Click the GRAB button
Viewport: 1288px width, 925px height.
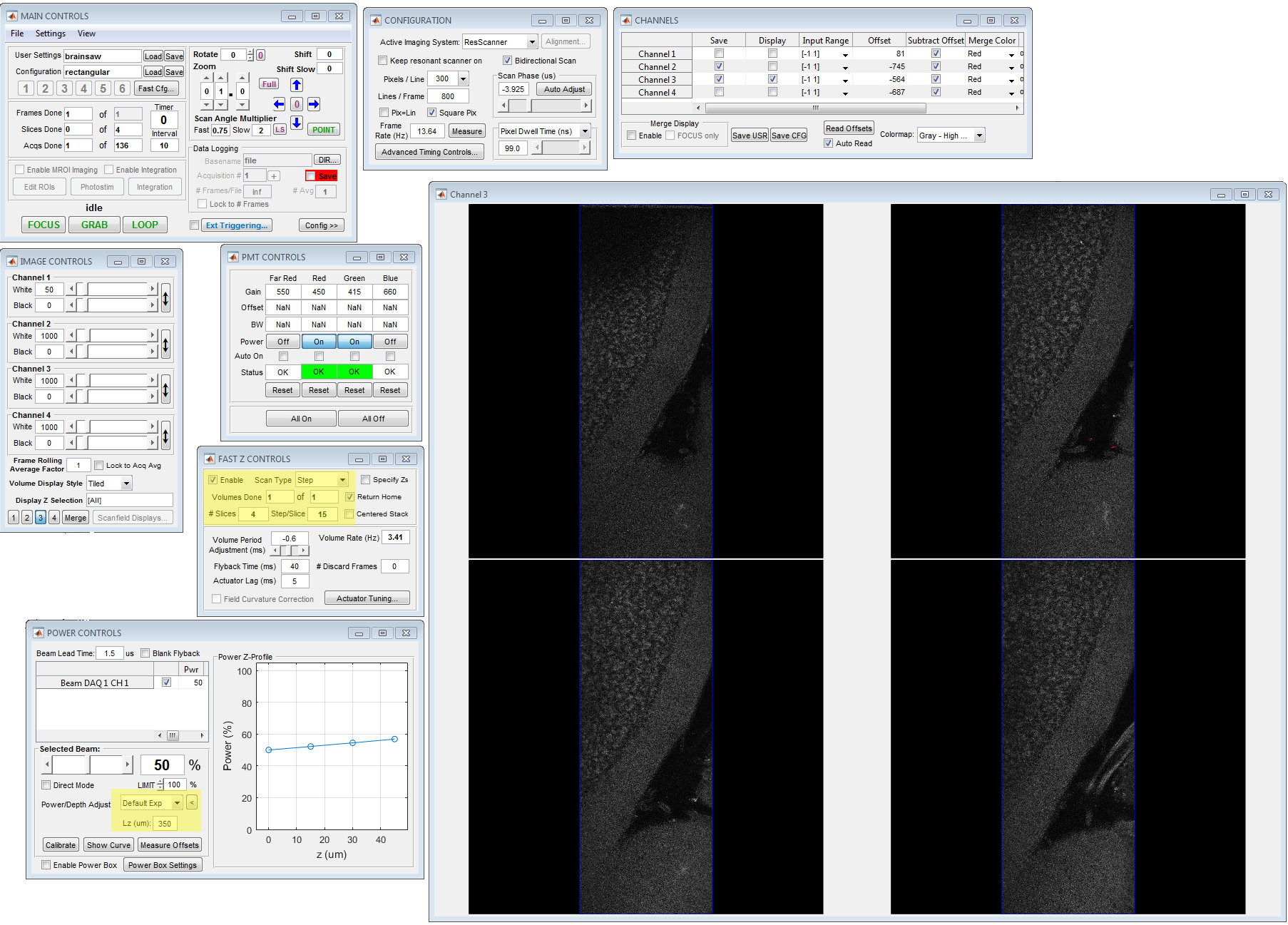coord(94,225)
